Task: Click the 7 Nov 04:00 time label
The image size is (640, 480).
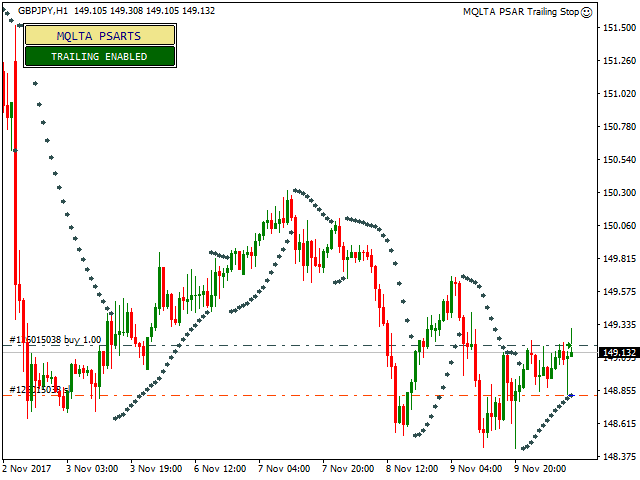Action: coord(284,469)
